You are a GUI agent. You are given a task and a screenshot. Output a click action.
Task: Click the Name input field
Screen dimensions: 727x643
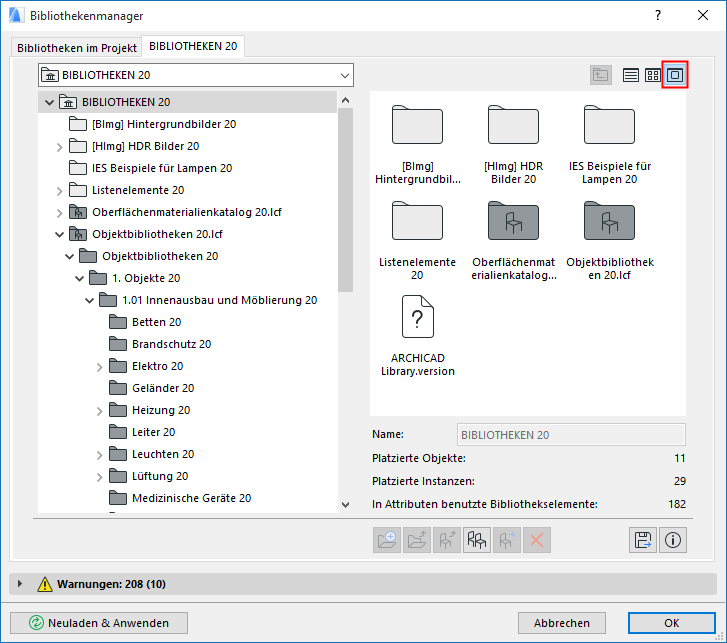pyautogui.click(x=571, y=435)
